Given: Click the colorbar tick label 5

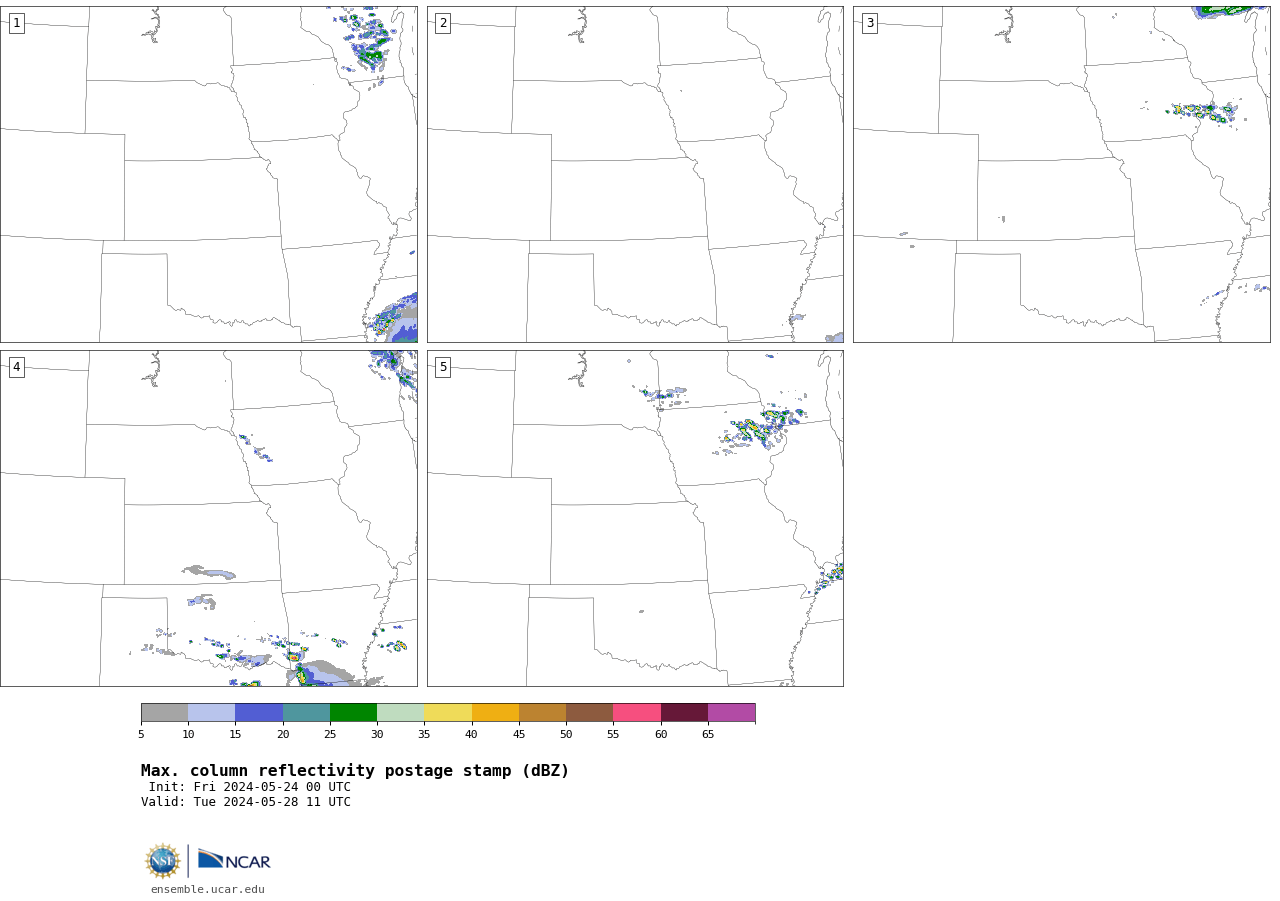Looking at the screenshot, I should (x=141, y=735).
